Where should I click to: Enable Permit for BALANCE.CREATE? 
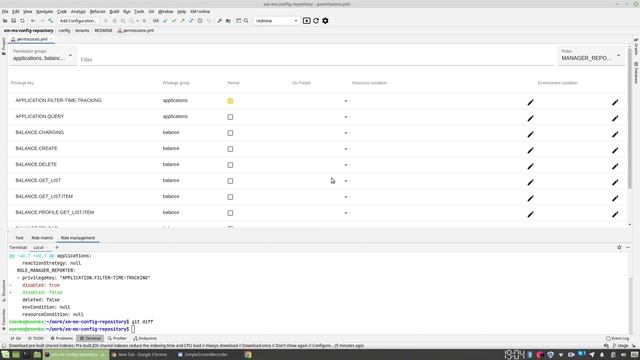click(x=230, y=149)
